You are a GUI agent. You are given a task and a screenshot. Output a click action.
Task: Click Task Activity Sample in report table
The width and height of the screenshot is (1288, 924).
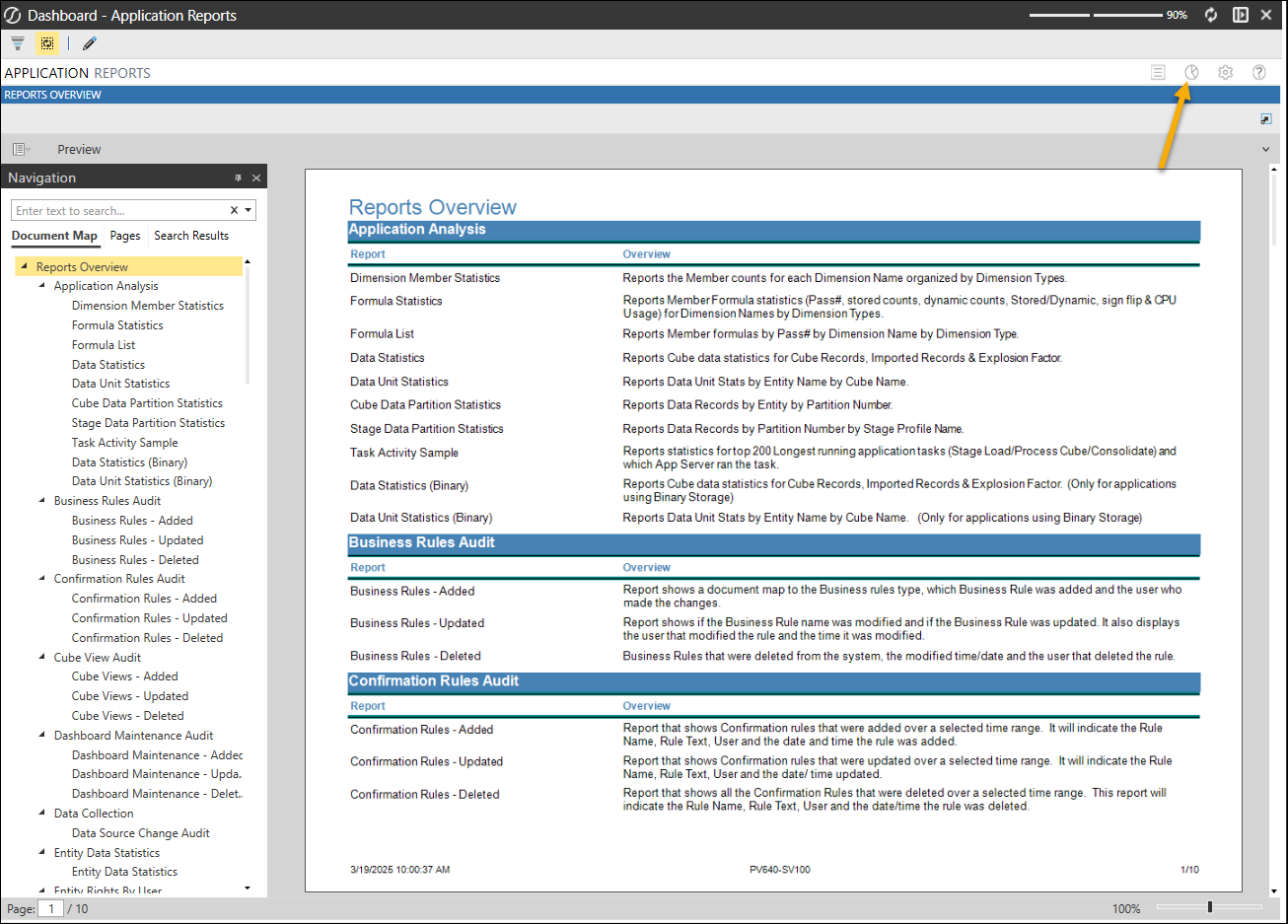coord(404,453)
